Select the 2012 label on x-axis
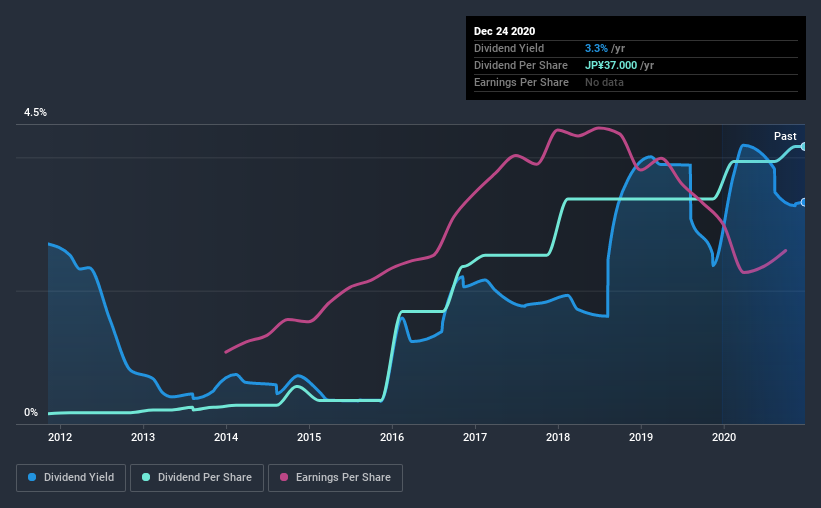The height and width of the screenshot is (508, 821). pyautogui.click(x=60, y=437)
